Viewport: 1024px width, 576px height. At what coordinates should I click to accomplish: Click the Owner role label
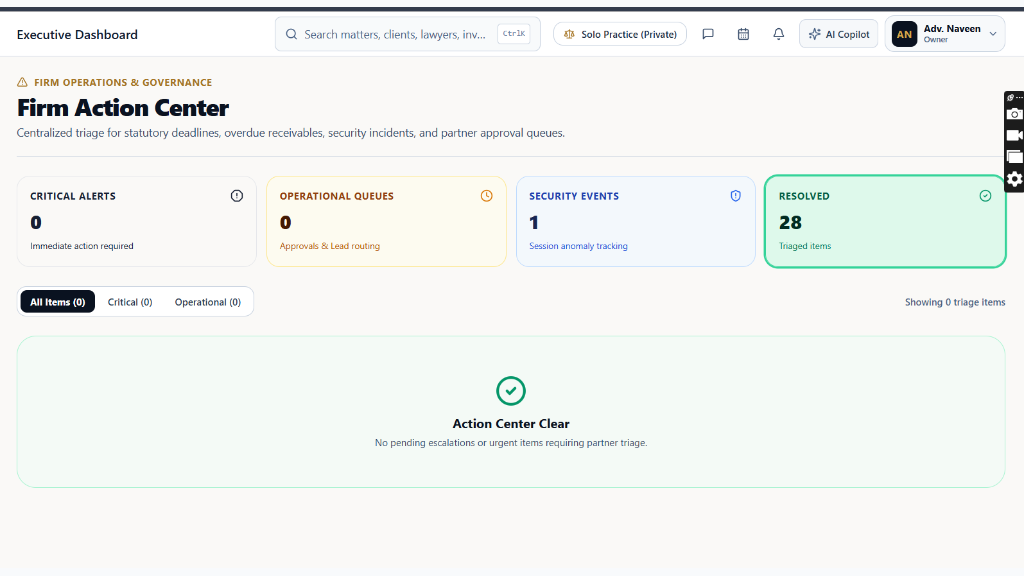tap(935, 40)
